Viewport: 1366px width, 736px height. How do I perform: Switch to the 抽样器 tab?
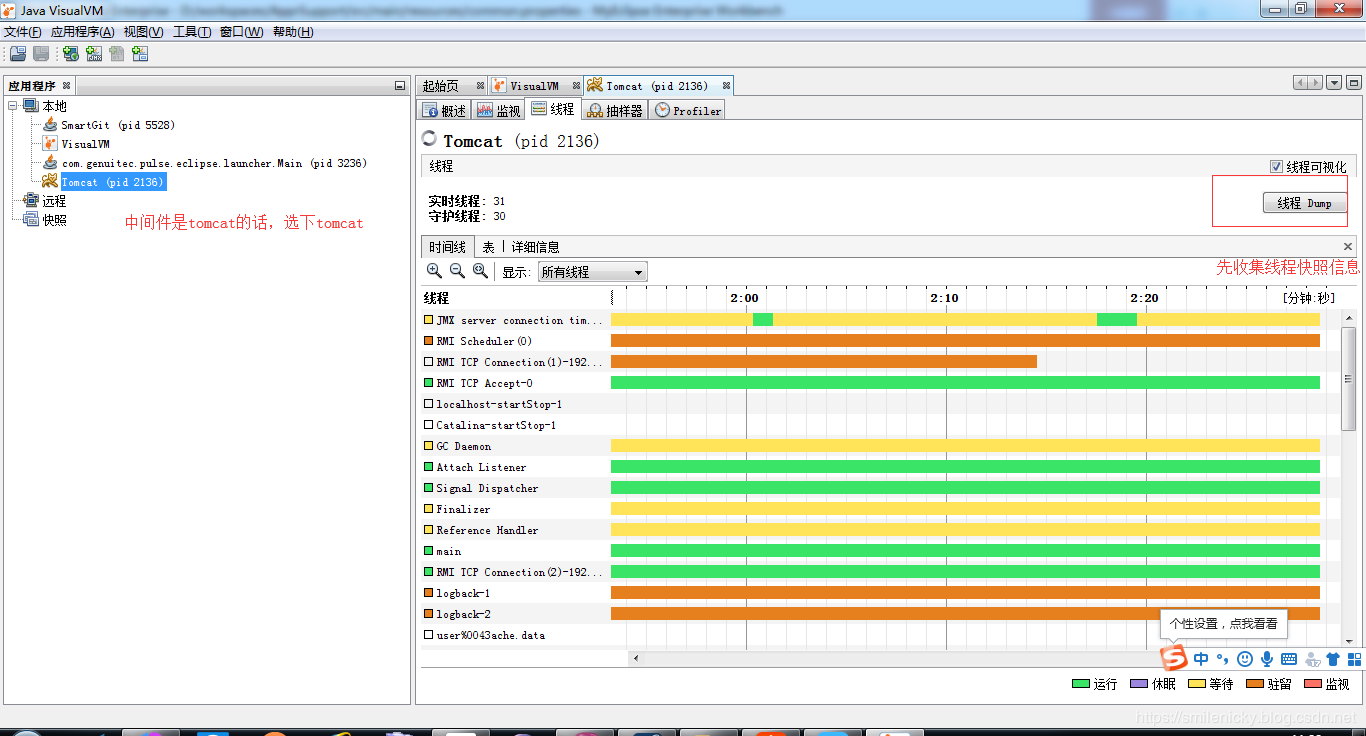pyautogui.click(x=615, y=111)
